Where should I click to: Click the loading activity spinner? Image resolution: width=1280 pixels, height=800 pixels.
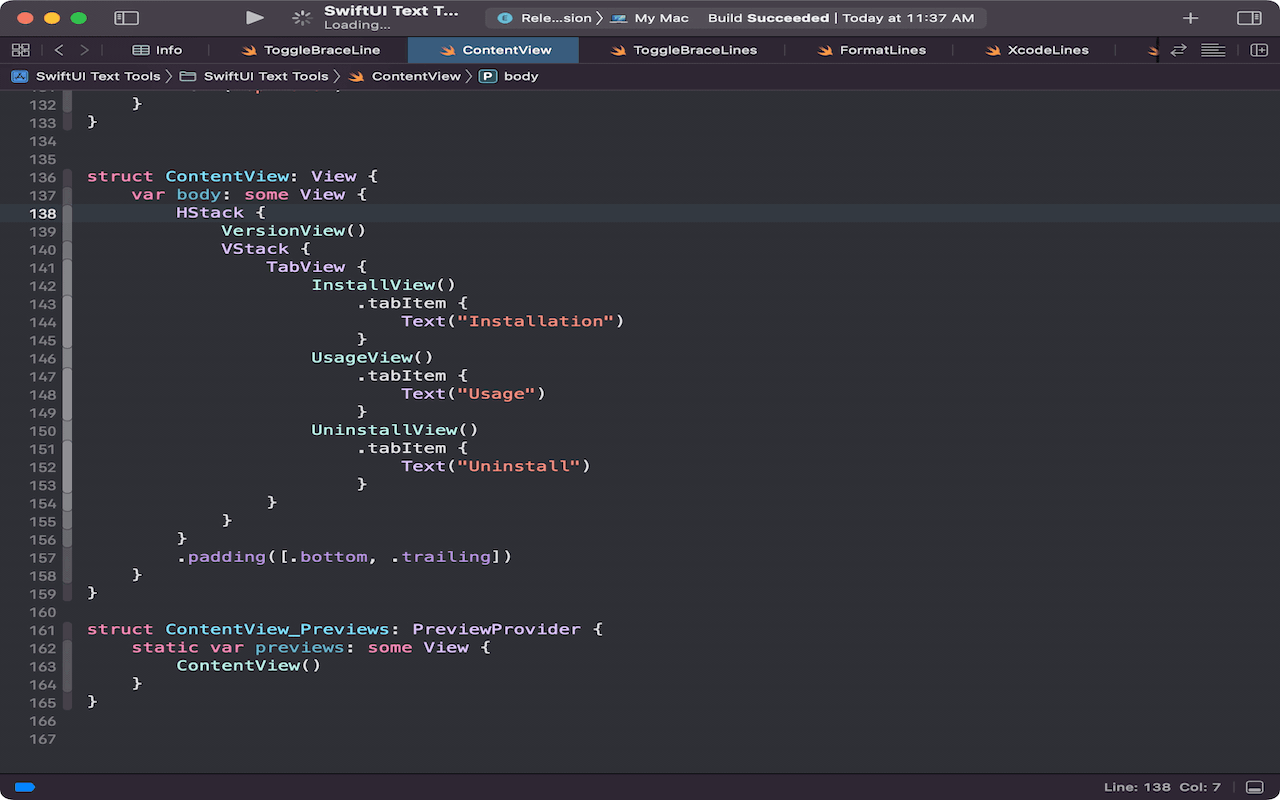coord(301,18)
